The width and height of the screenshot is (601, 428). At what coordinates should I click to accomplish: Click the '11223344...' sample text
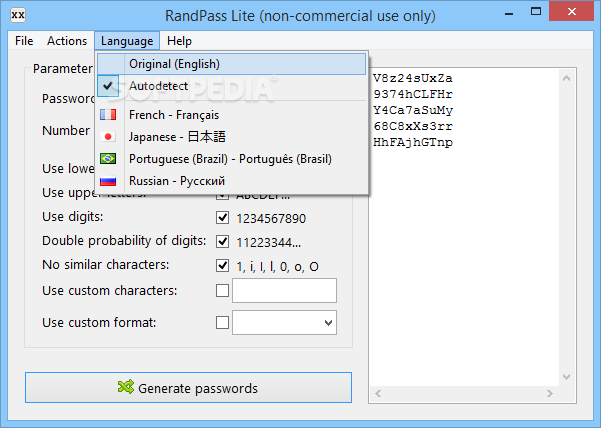click(269, 243)
